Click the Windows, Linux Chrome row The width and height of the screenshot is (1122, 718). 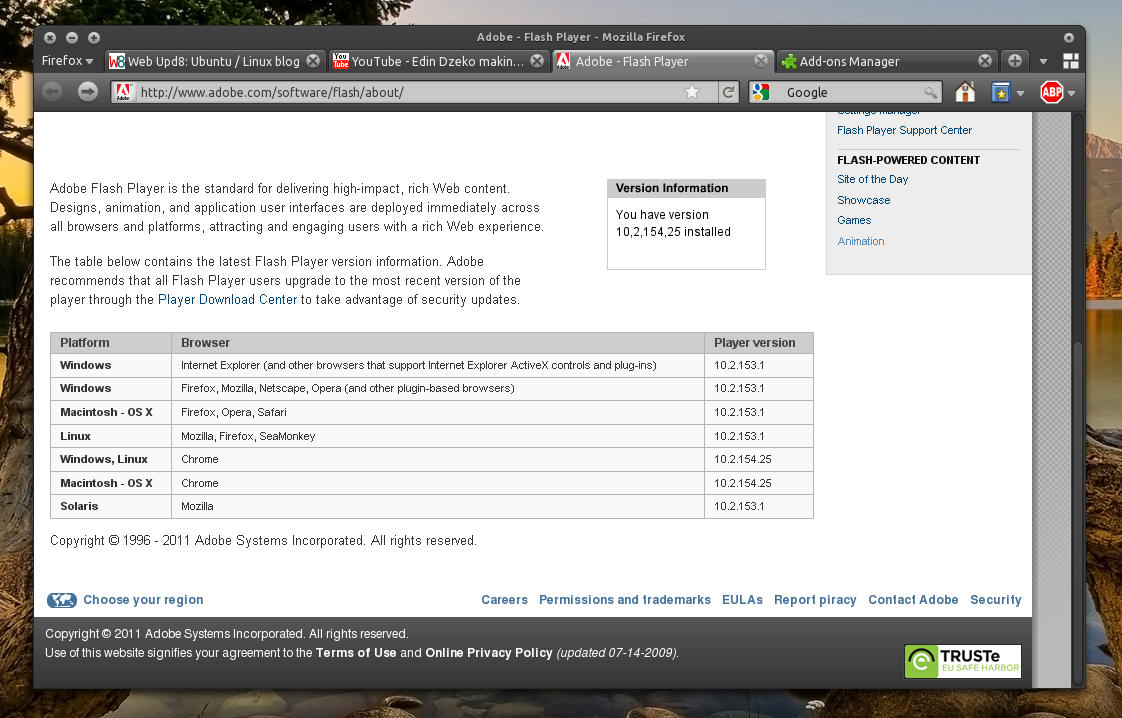431,460
